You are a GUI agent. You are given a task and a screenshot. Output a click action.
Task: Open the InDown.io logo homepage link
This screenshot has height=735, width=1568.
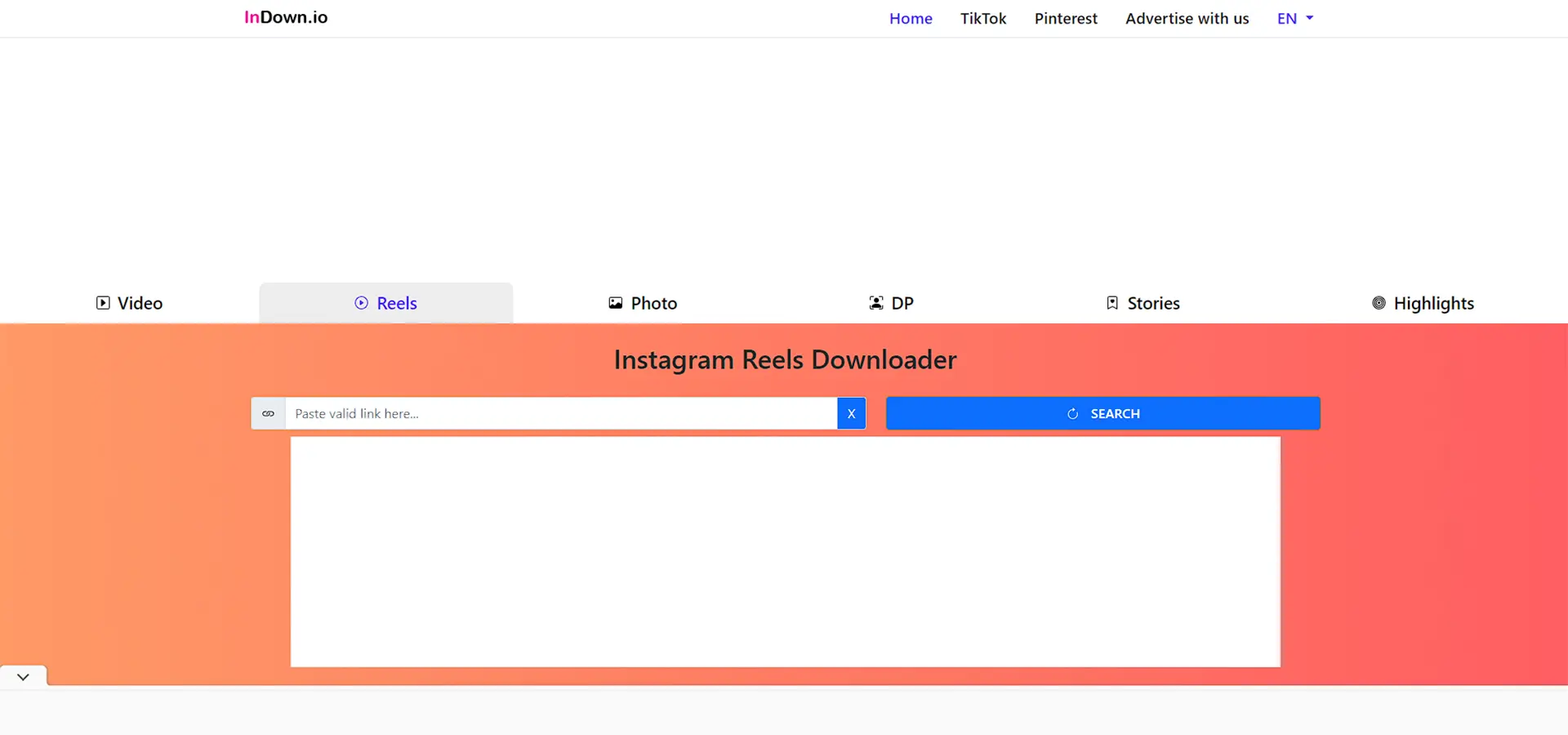286,17
